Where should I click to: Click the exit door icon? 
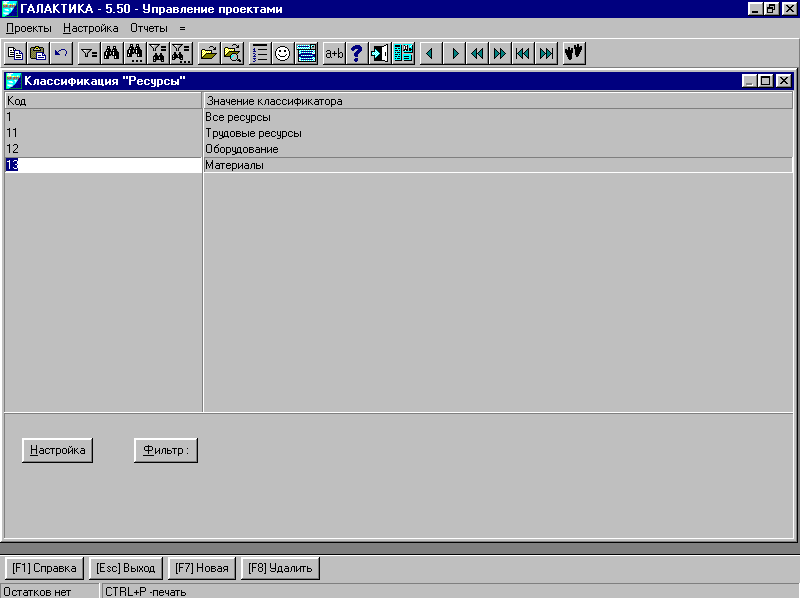click(380, 53)
